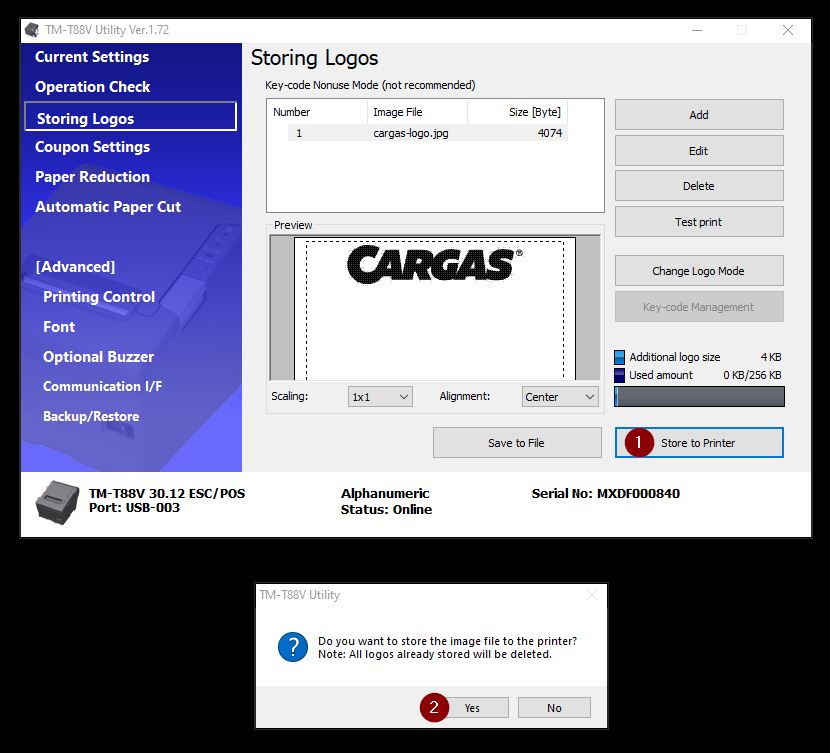830x753 pixels.
Task: Select the cargas-logo.jpg row
Action: tap(427, 133)
